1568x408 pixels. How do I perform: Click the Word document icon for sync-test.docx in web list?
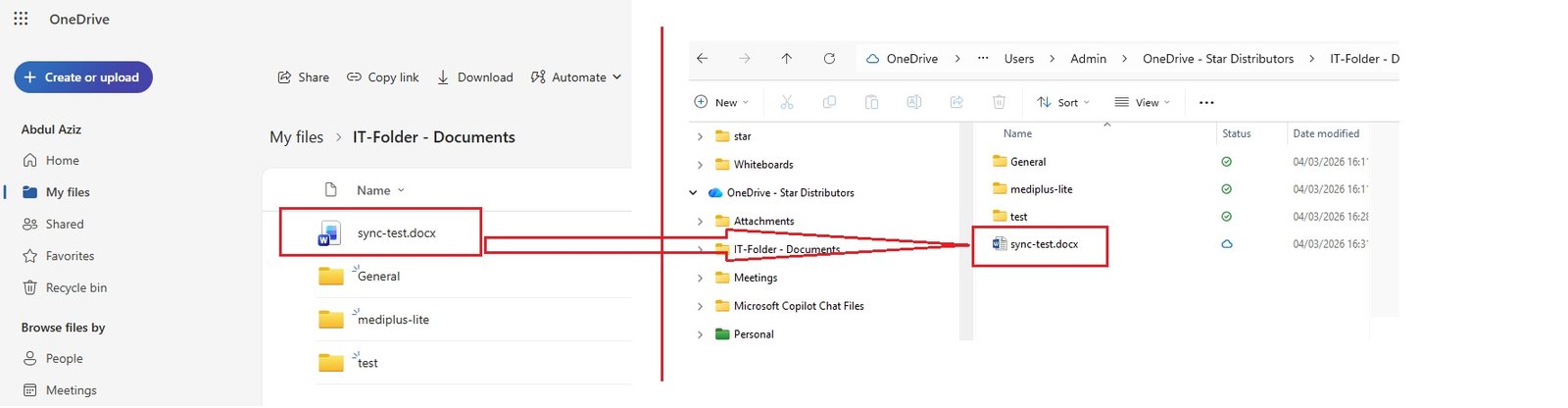[x=329, y=233]
